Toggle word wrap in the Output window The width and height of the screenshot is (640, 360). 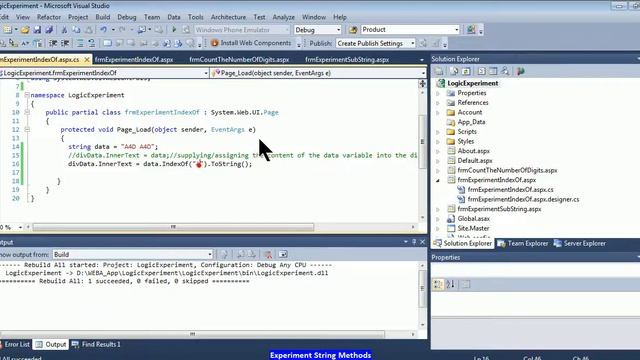283,255
